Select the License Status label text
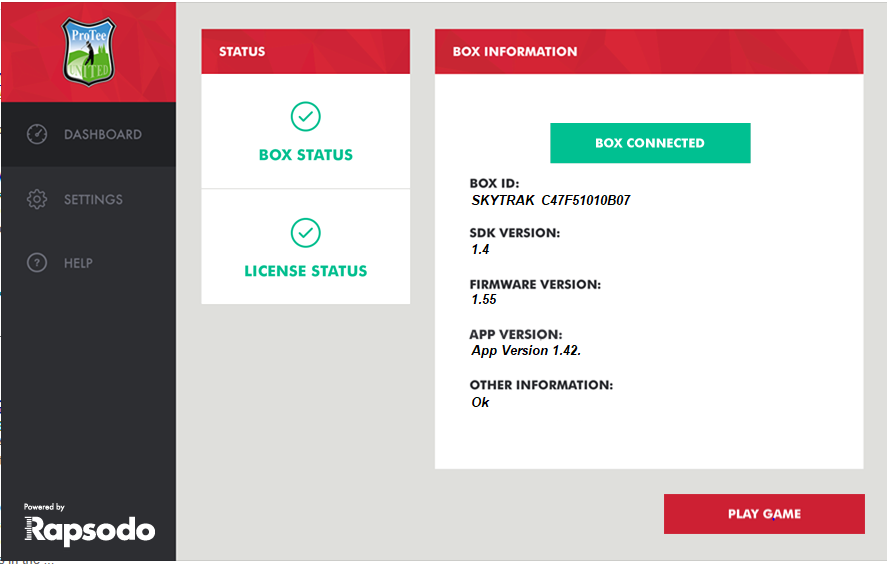This screenshot has height=564, width=887. 306,271
